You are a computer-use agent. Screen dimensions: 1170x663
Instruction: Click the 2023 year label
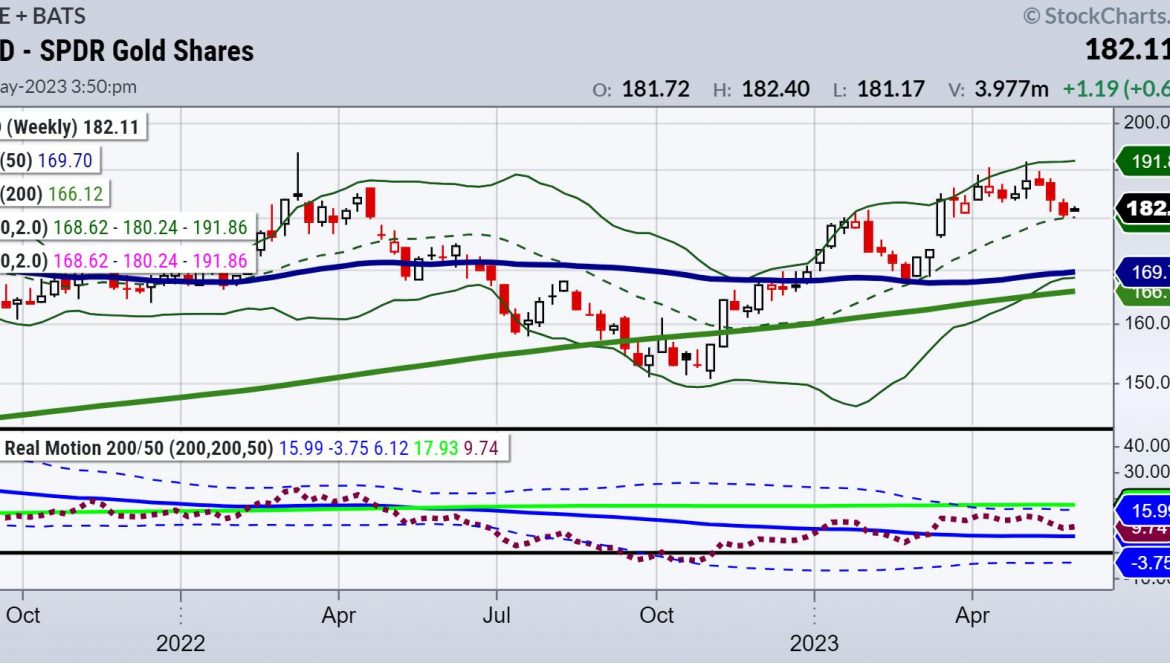point(814,643)
